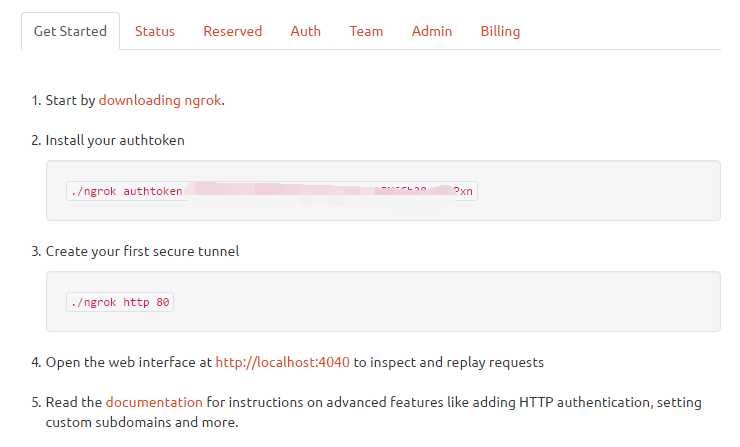740x447 pixels.
Task: Click 'custom subdomains and more.' text
Action: [x=142, y=422]
